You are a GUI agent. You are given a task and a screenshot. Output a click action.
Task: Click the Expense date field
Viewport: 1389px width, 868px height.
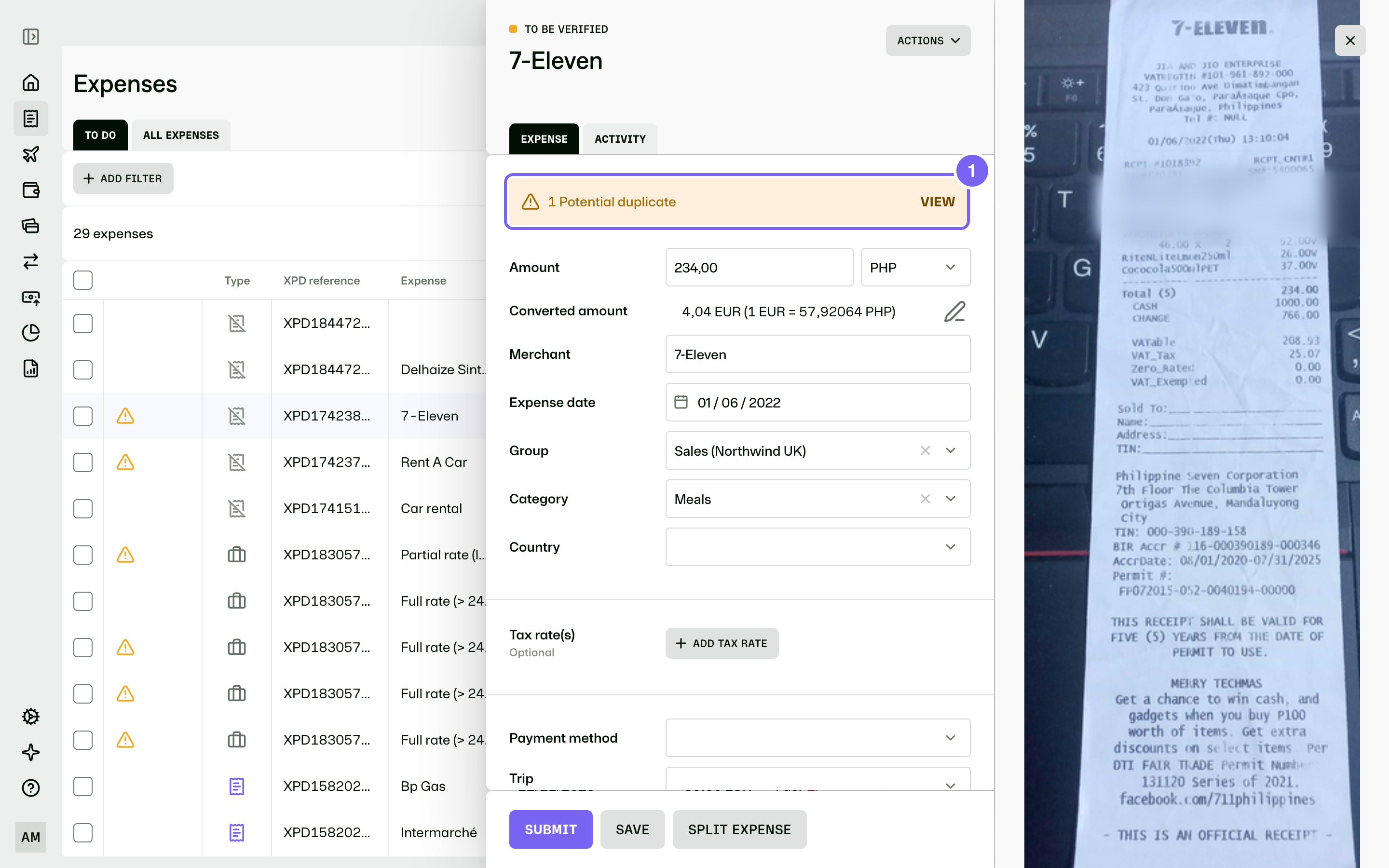coord(818,403)
